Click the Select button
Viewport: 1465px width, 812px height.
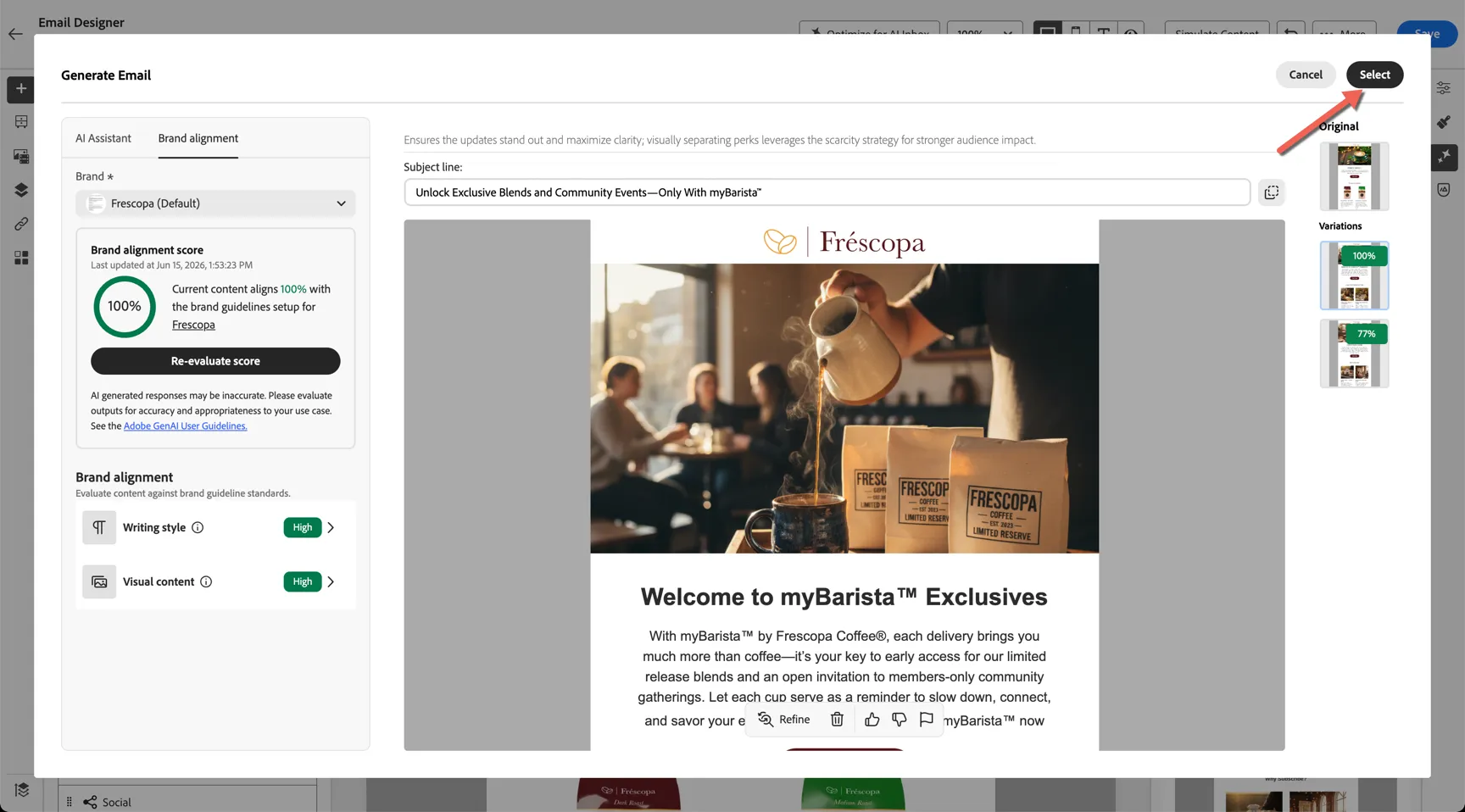click(x=1374, y=75)
